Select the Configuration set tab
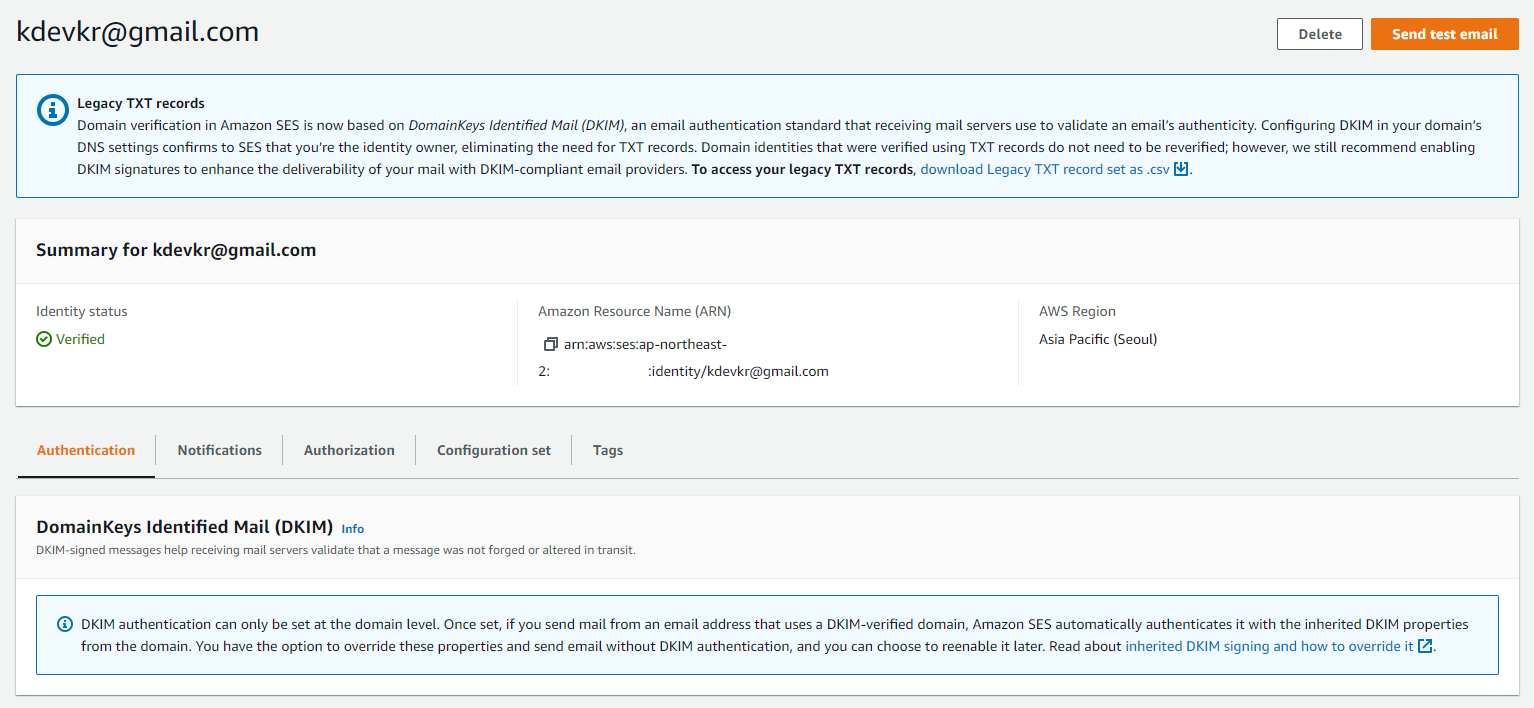Viewport: 1534px width, 708px height. coord(493,451)
